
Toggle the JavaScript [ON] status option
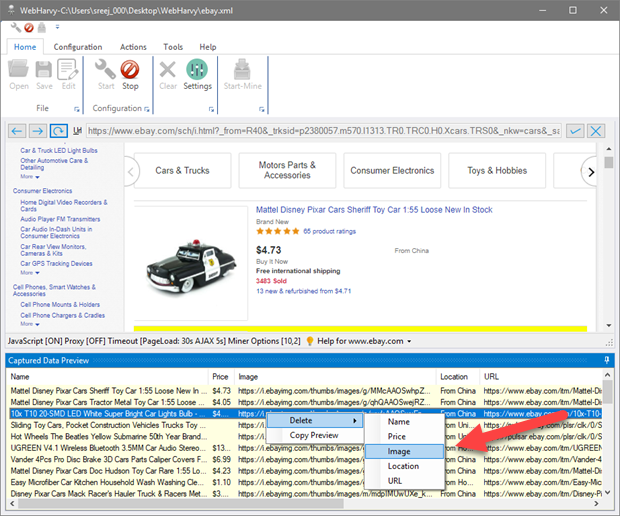pyautogui.click(x=36, y=341)
